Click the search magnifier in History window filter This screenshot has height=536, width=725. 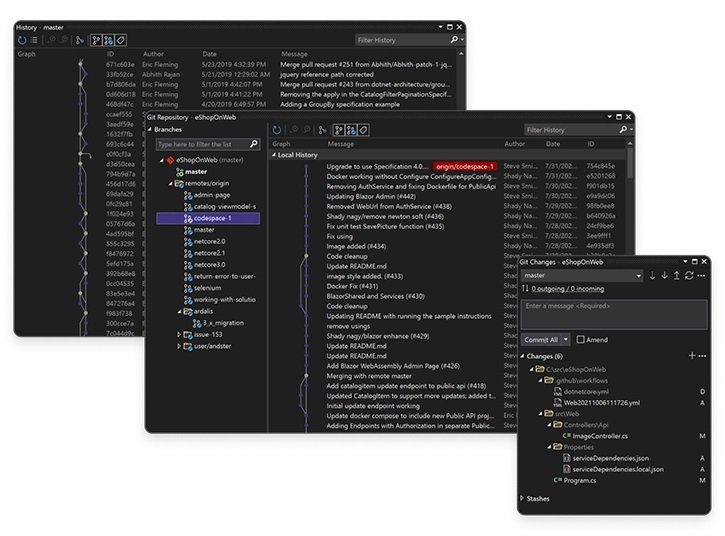[454, 40]
